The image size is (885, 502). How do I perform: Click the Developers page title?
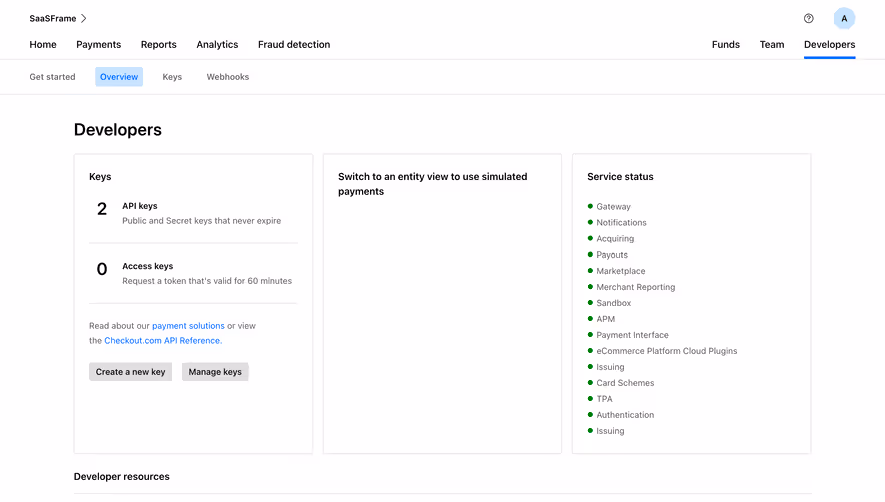[118, 130]
